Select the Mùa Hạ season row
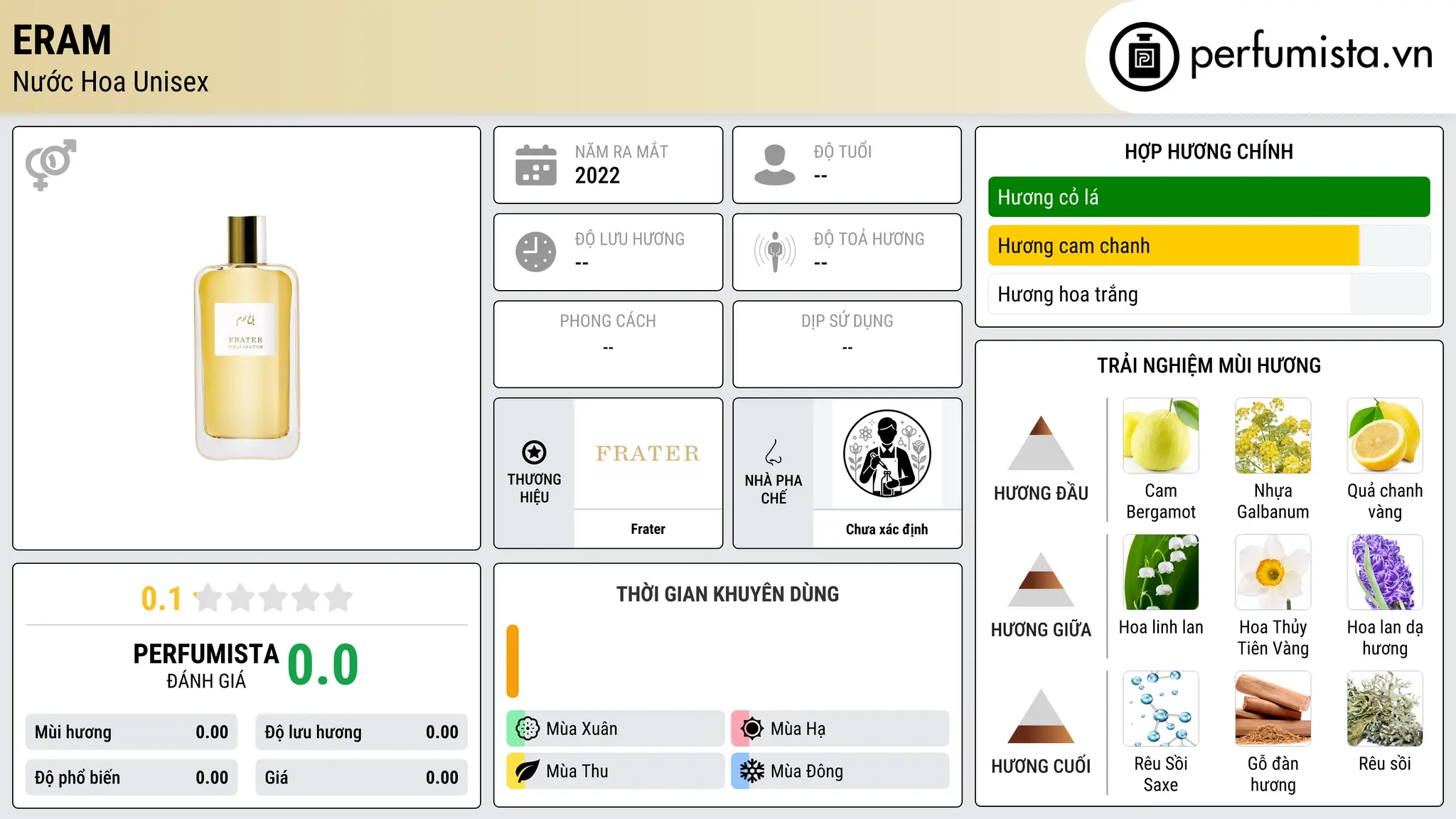The height and width of the screenshot is (819, 1456). 840,729
